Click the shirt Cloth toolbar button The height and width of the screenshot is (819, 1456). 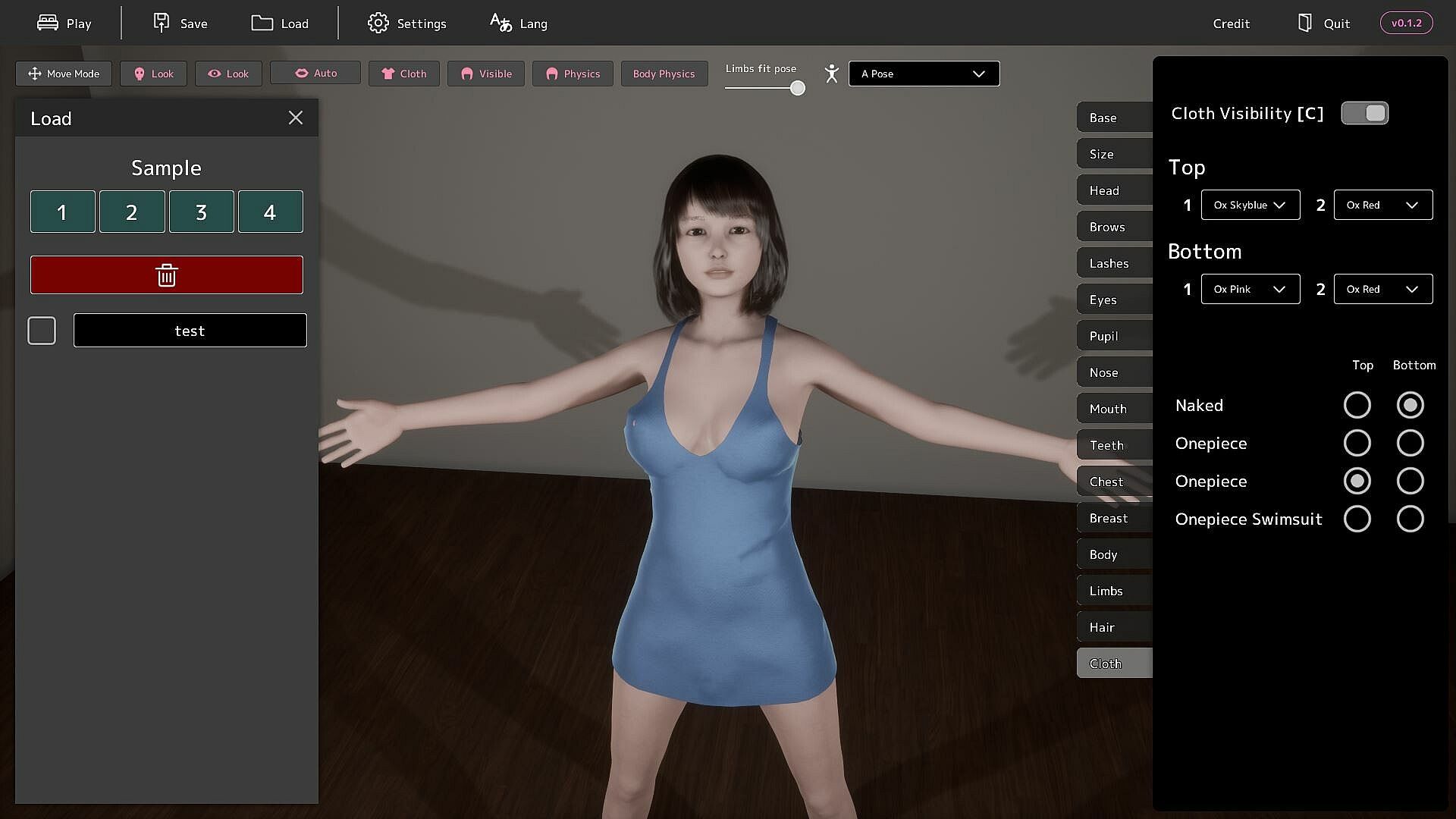click(403, 74)
